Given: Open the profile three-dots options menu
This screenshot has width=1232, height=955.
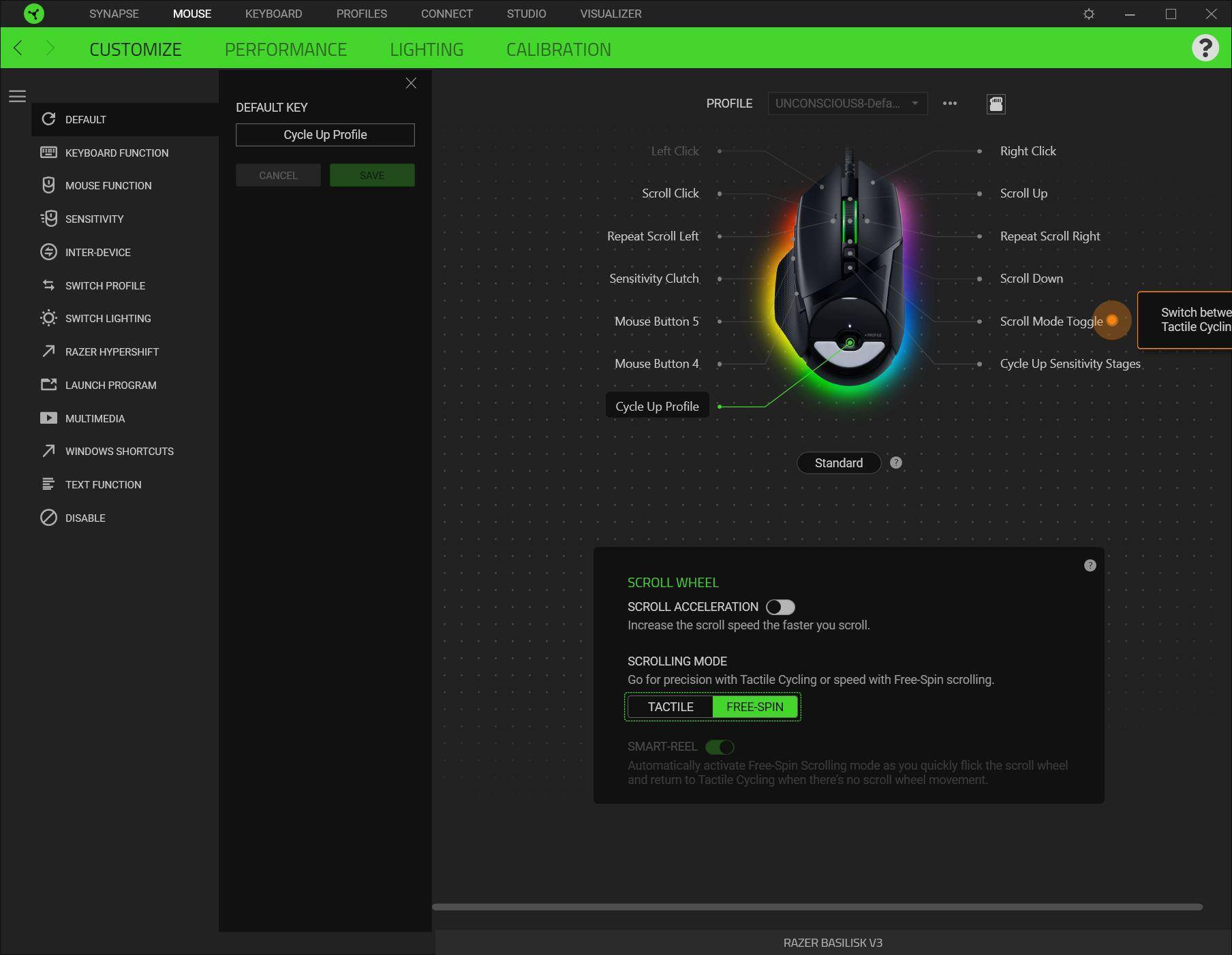Looking at the screenshot, I should click(949, 104).
